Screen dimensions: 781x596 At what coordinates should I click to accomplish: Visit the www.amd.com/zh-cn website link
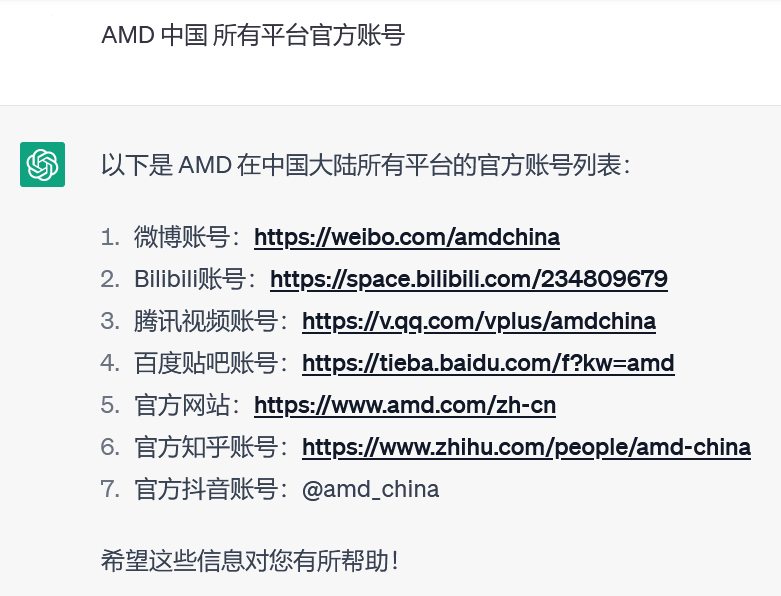(405, 406)
